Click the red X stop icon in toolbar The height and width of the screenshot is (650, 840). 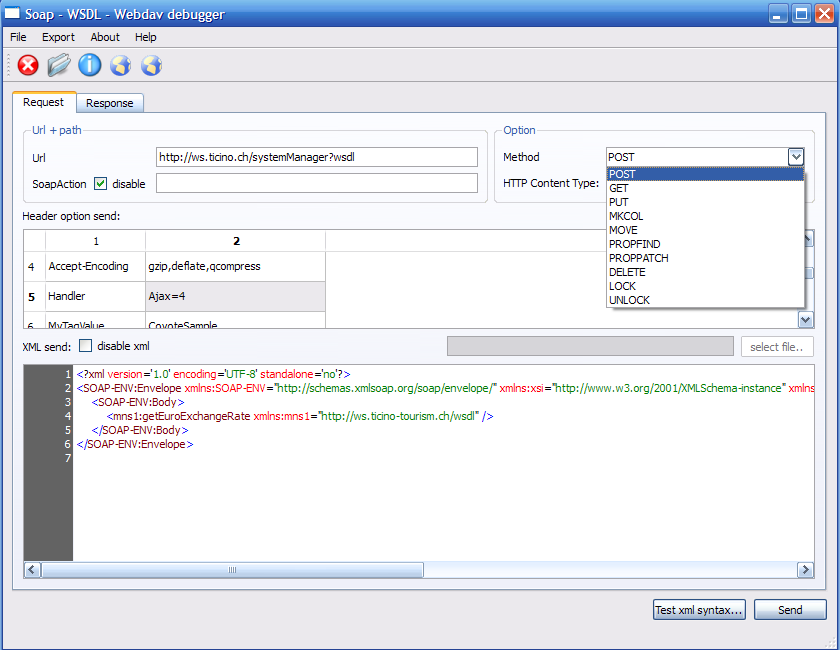click(x=28, y=65)
